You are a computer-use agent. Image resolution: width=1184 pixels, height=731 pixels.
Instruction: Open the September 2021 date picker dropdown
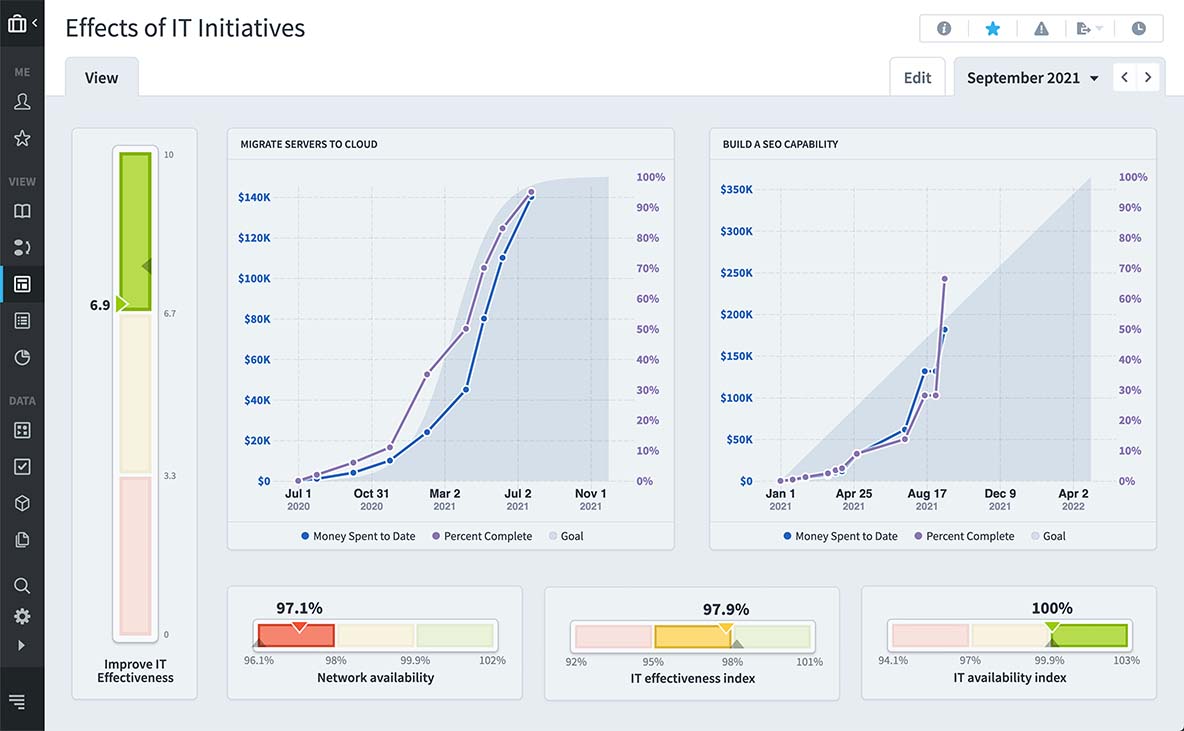click(x=1030, y=77)
